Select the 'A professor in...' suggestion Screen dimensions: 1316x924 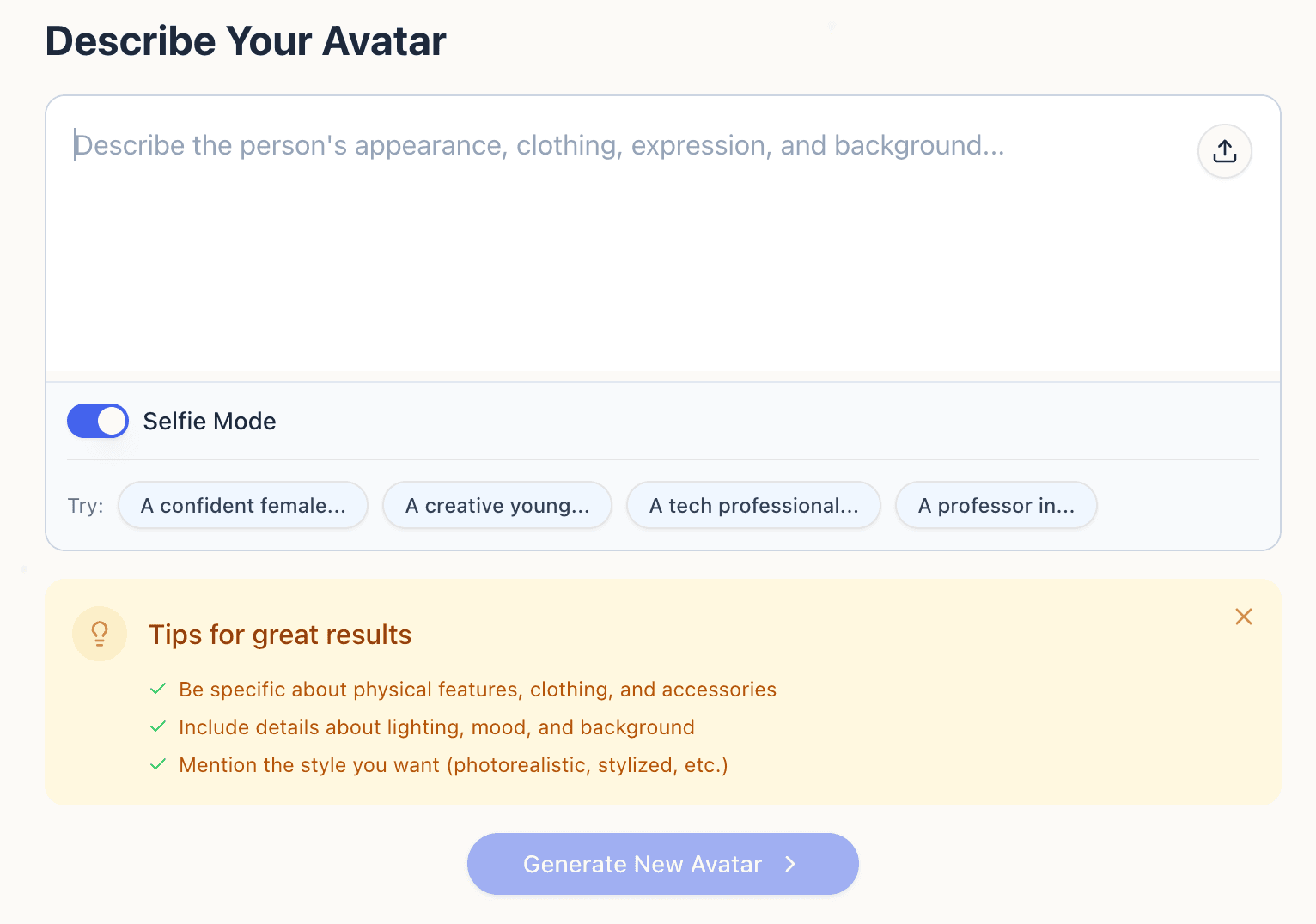[x=996, y=506]
